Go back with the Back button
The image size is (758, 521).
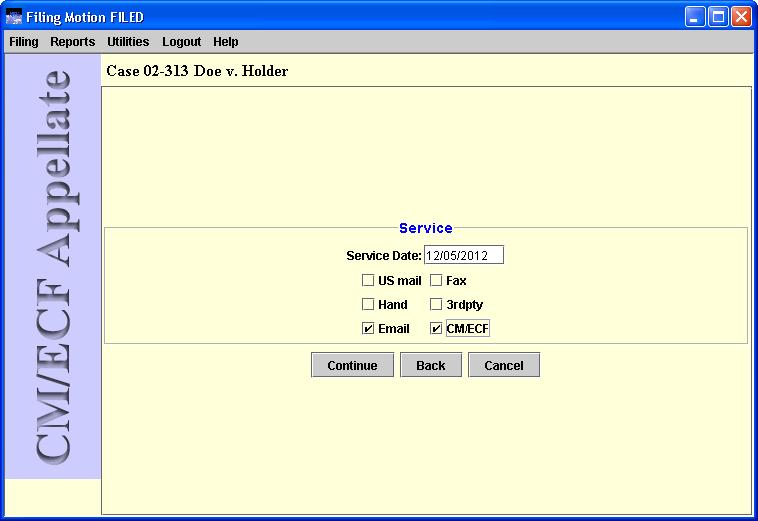click(x=431, y=365)
